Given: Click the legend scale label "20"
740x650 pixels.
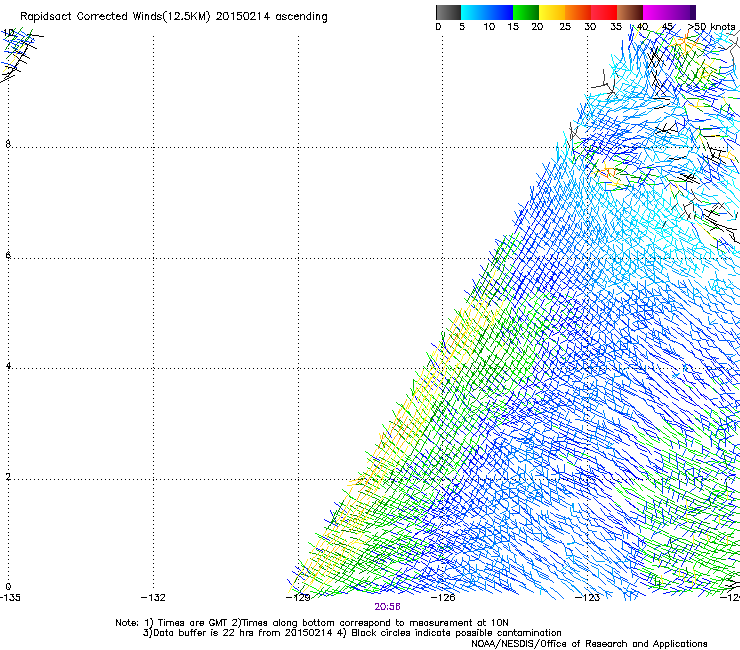Looking at the screenshot, I should tap(537, 27).
